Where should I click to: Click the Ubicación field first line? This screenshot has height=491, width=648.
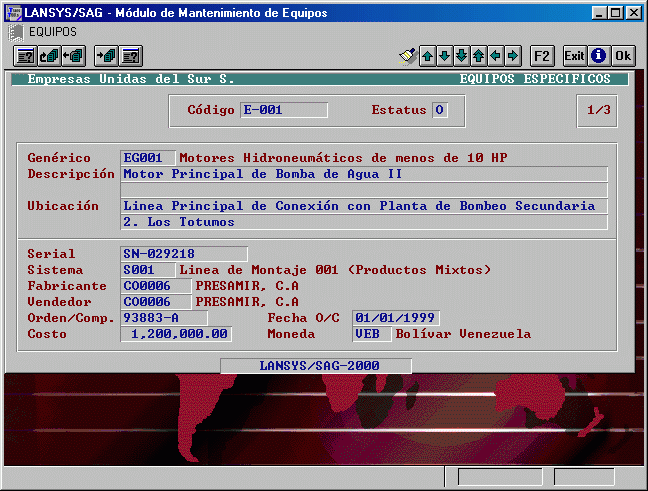[x=364, y=206]
